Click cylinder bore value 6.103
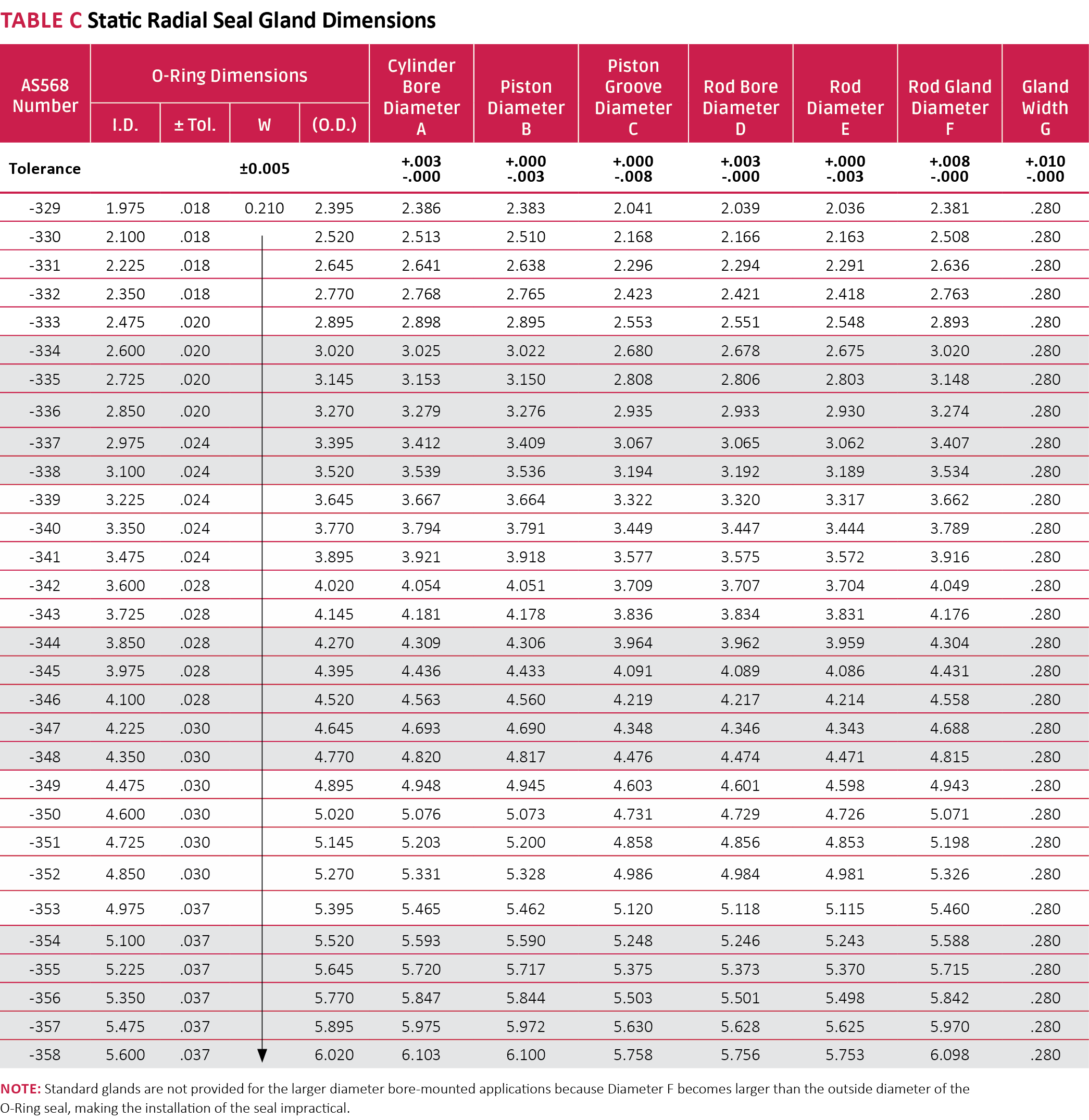Viewport: 1089px width, 1120px height. [x=421, y=1054]
